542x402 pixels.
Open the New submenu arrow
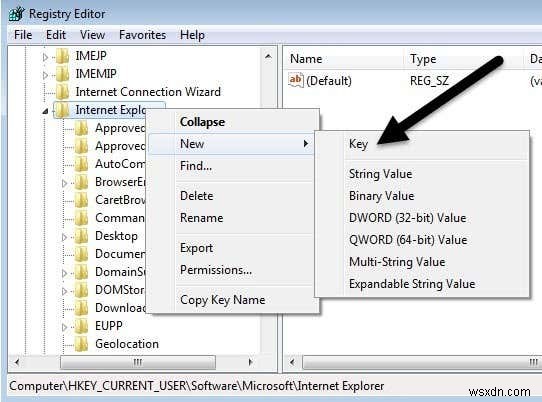pyautogui.click(x=306, y=143)
